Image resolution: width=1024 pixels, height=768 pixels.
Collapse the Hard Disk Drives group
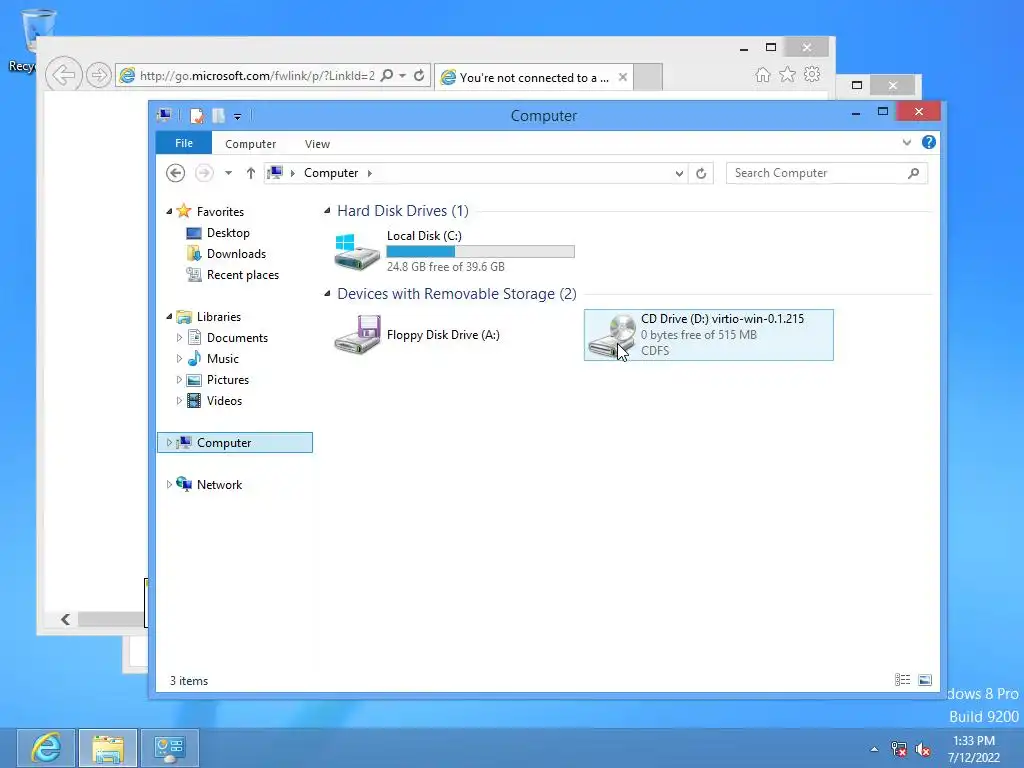click(x=327, y=210)
